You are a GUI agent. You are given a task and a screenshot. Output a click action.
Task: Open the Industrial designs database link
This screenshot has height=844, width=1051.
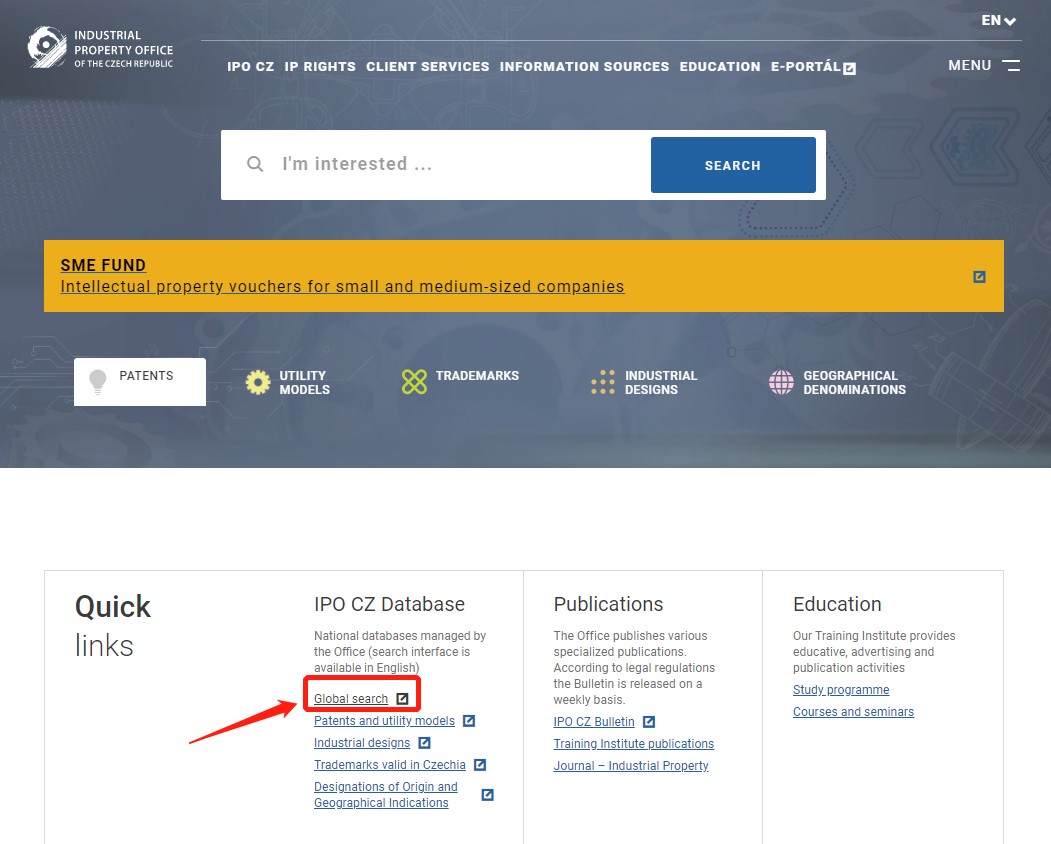coord(362,743)
